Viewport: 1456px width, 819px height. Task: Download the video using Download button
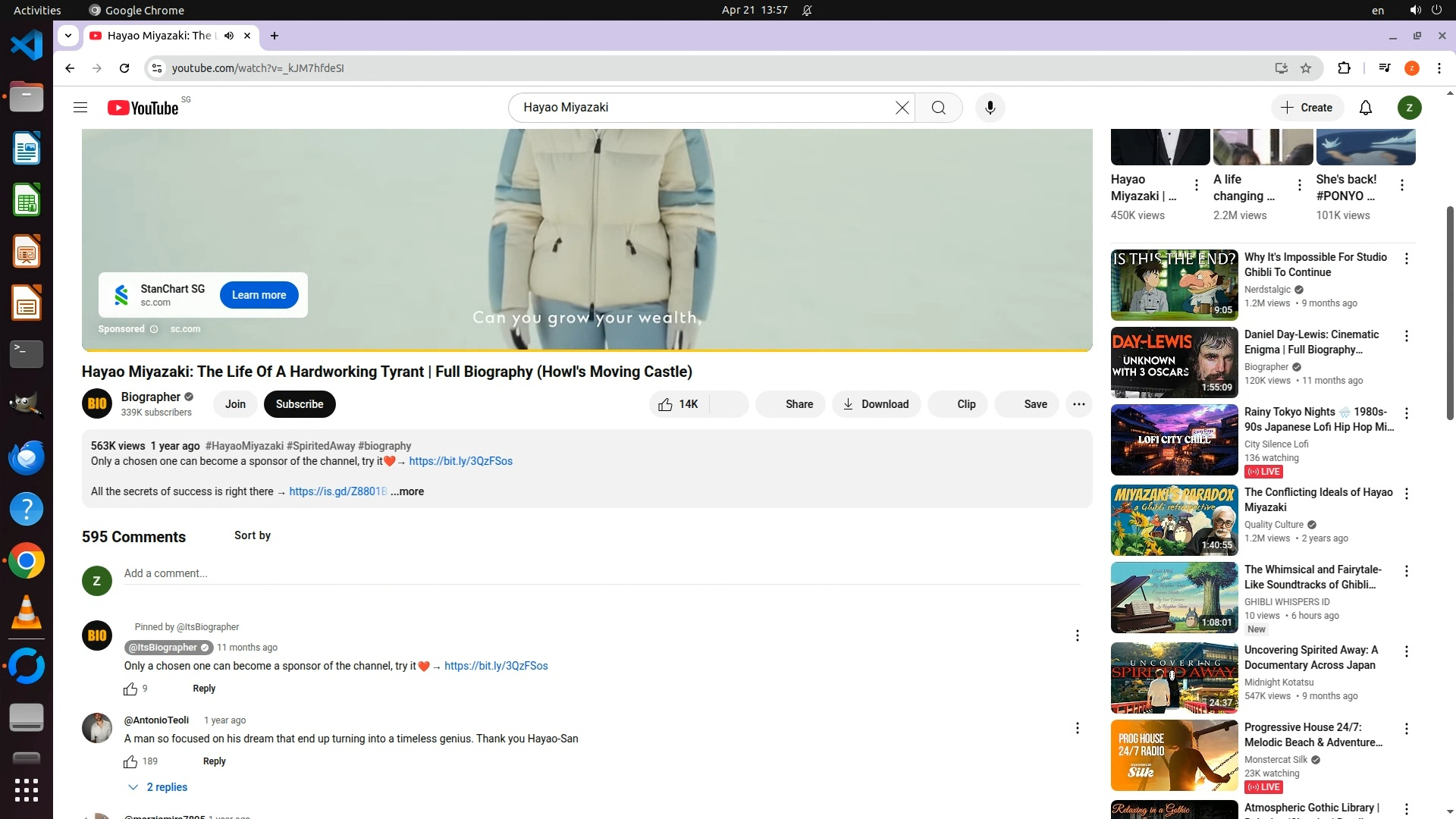[x=876, y=404]
